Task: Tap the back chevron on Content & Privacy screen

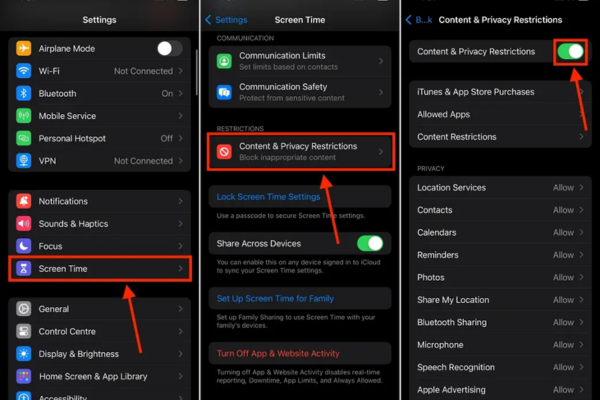Action: point(408,20)
